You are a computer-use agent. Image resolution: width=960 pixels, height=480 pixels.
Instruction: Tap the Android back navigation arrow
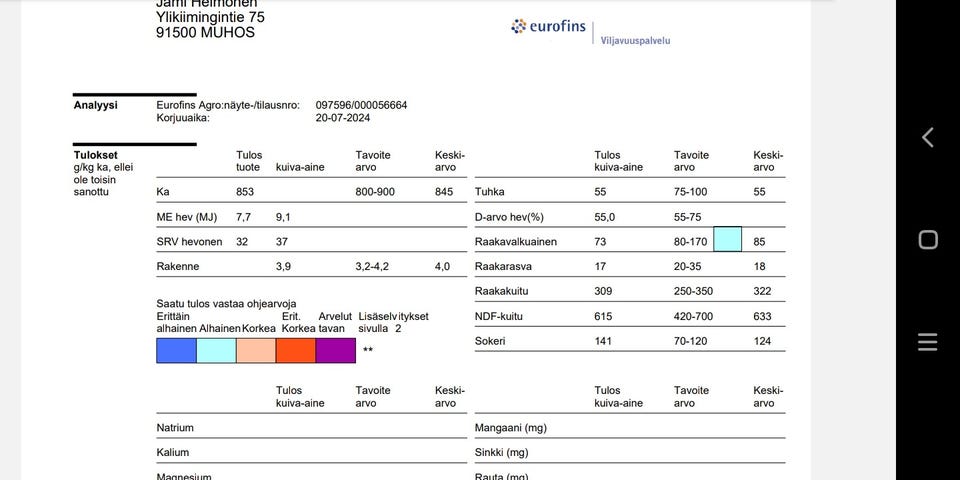pyautogui.click(x=928, y=137)
